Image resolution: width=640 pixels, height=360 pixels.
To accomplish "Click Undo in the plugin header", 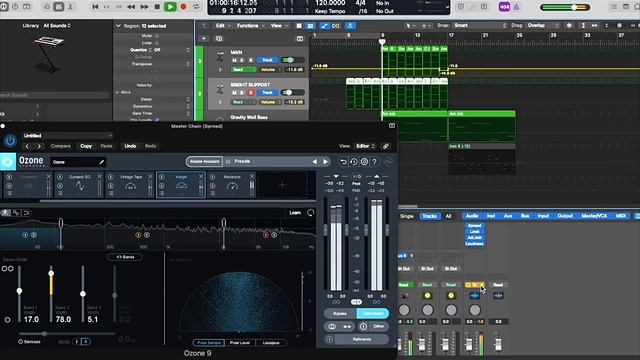I will click(130, 146).
